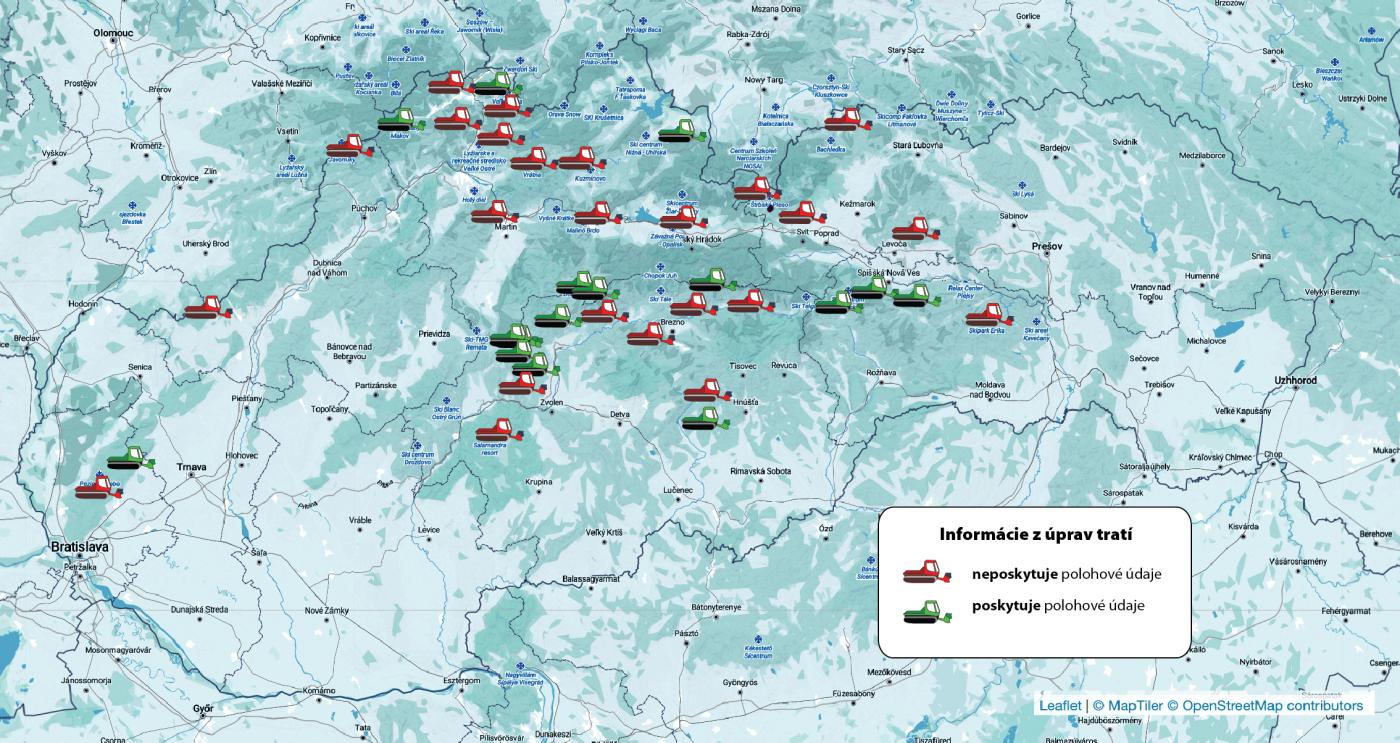This screenshot has width=1400, height=743.
Task: Open the red snowcat marker above Levoča
Action: click(x=917, y=230)
